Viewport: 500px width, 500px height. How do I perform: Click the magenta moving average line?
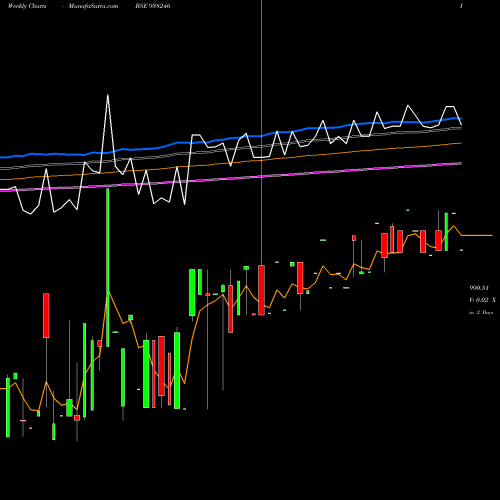coord(231,177)
